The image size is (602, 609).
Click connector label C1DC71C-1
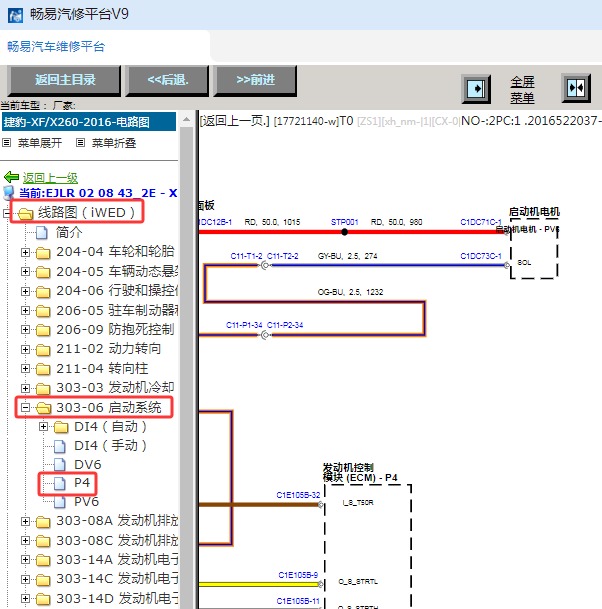click(481, 222)
